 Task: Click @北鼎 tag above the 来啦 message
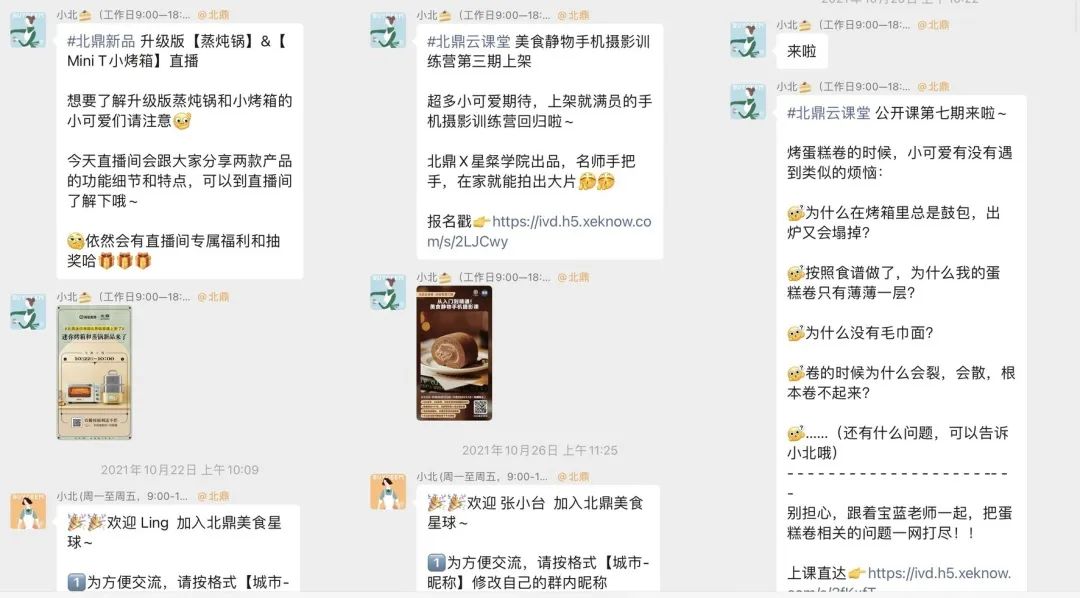pos(933,25)
